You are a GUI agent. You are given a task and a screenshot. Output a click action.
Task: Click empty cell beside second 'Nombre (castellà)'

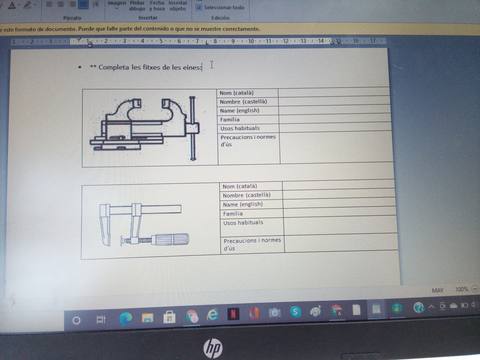click(x=339, y=194)
